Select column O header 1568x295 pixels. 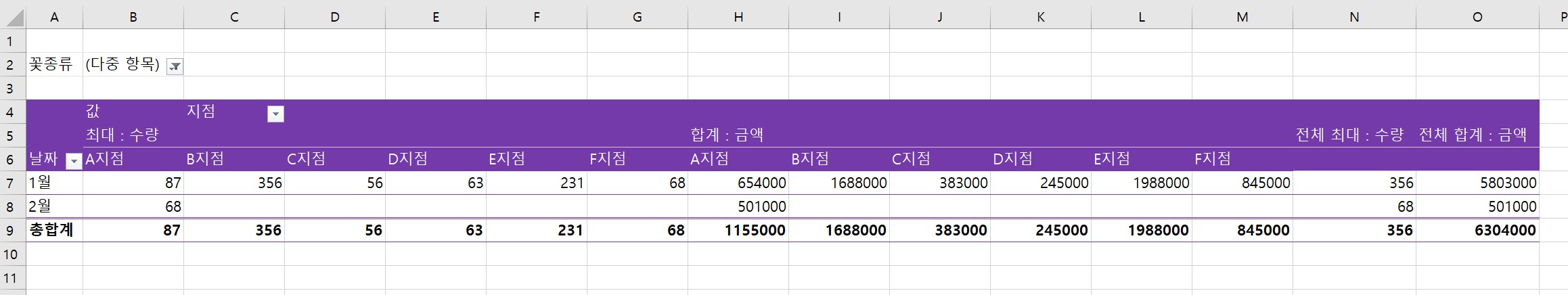[x=1477, y=17]
